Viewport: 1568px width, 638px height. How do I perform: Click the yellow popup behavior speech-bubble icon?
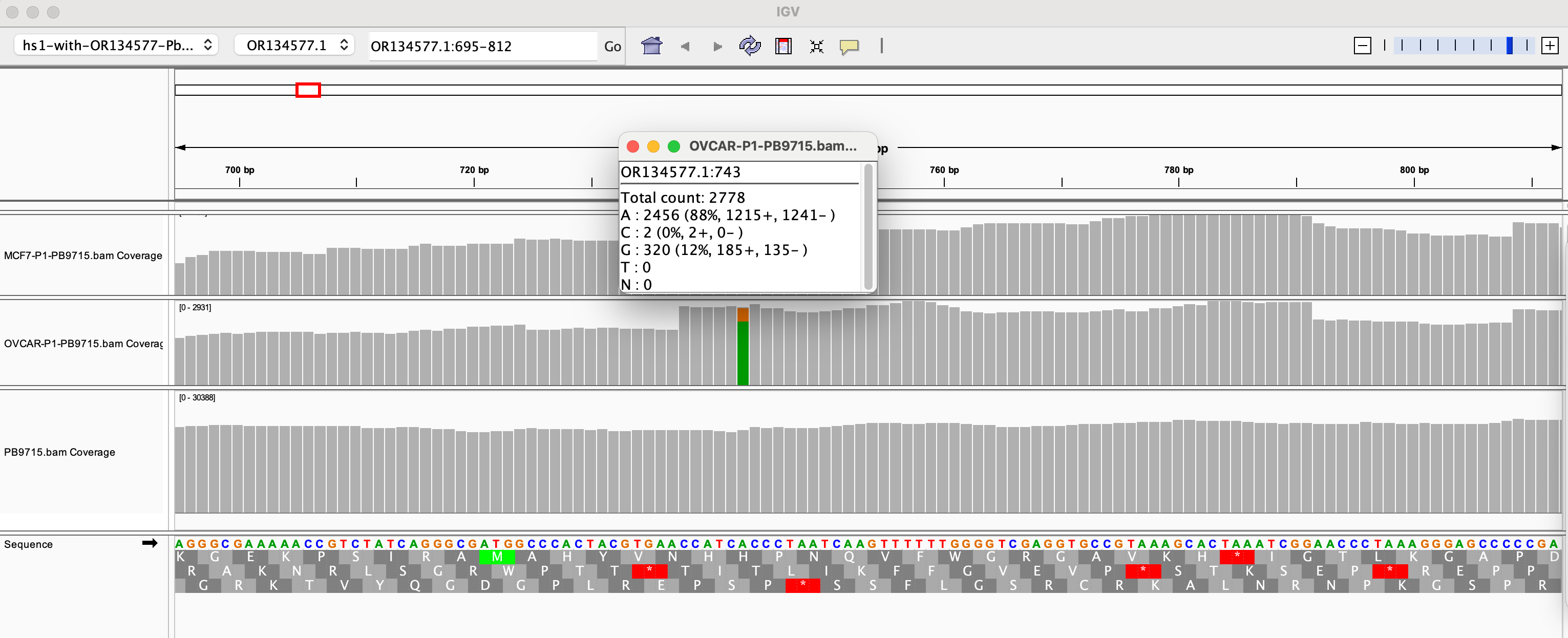point(849,46)
